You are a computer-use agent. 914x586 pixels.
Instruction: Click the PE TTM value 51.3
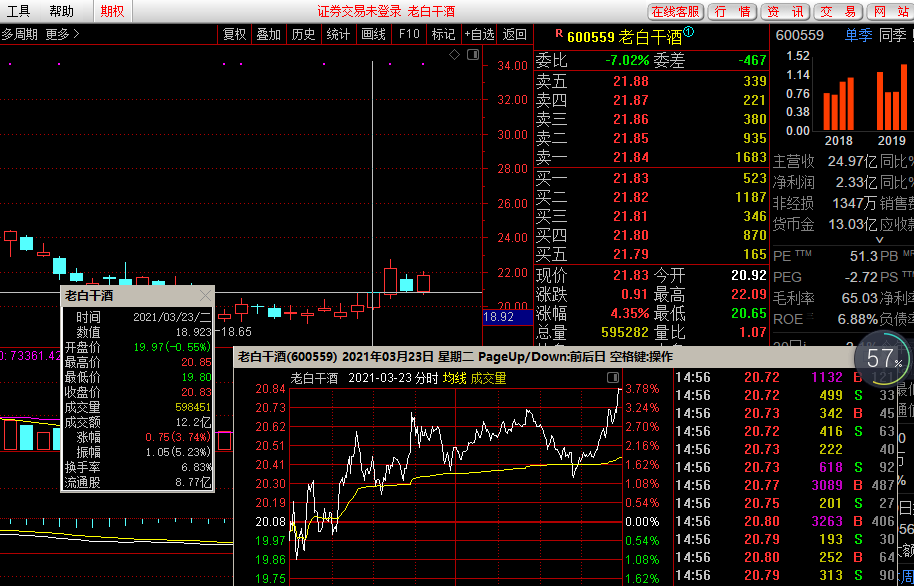(864, 257)
